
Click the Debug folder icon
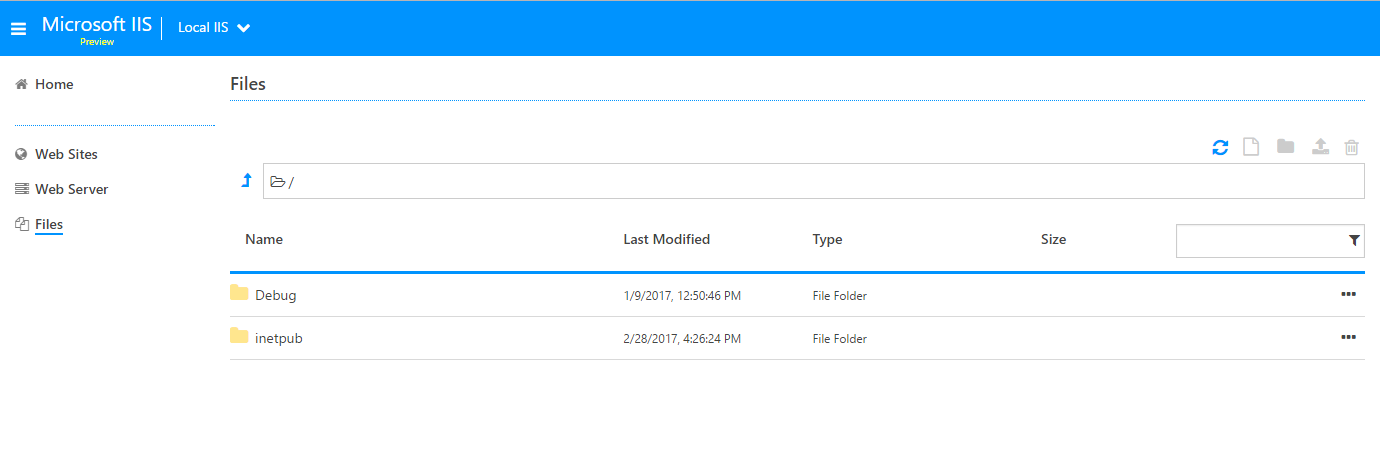click(x=239, y=293)
